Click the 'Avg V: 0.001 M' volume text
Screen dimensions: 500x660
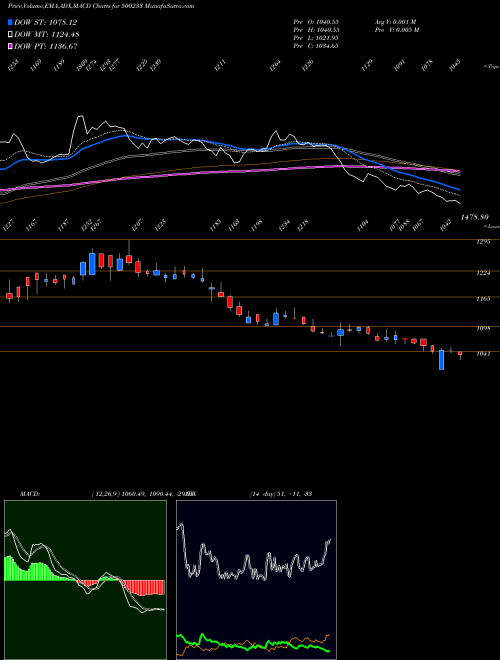tap(397, 22)
